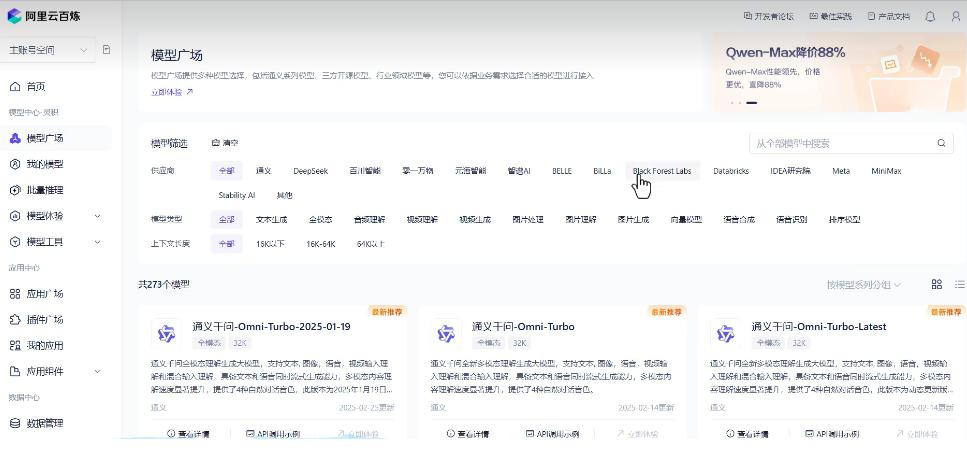Filter suppliers by BELLE
Screen dimensions: 967x461
coord(562,171)
